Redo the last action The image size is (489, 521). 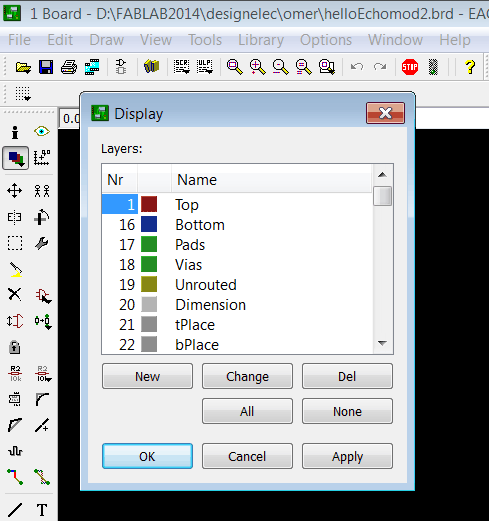(x=380, y=67)
